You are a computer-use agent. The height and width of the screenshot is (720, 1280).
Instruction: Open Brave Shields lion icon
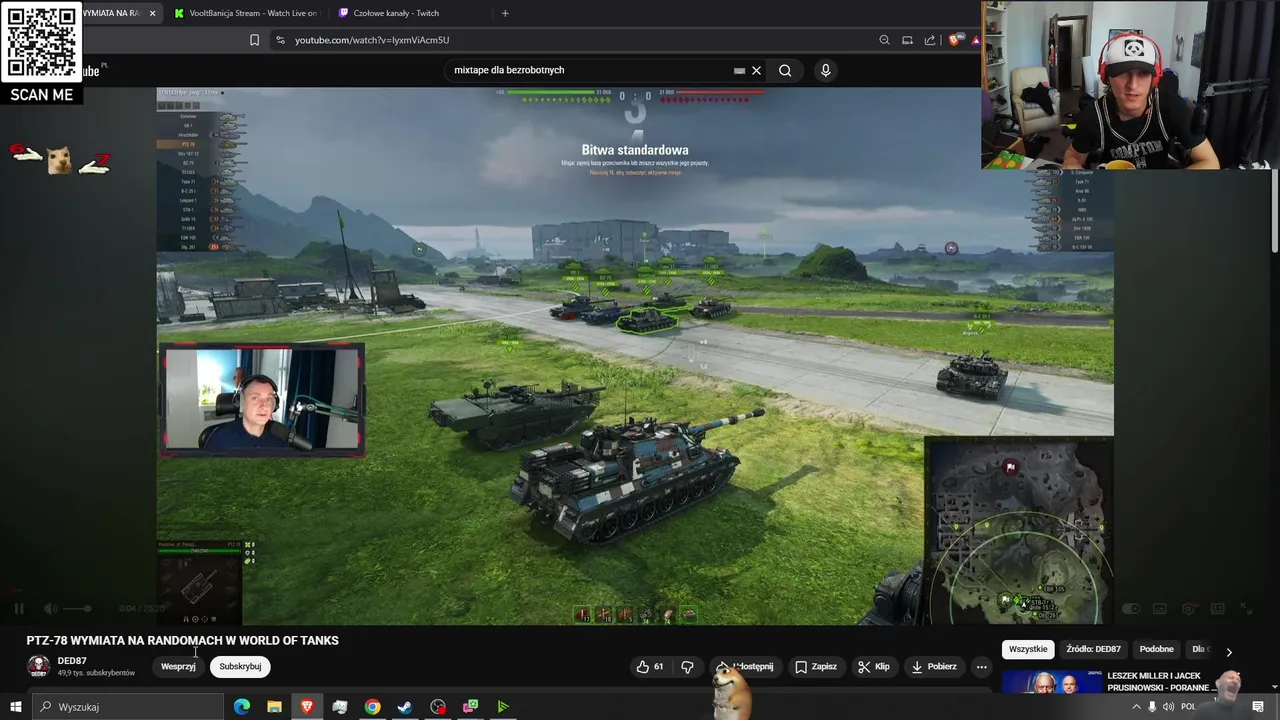click(954, 40)
